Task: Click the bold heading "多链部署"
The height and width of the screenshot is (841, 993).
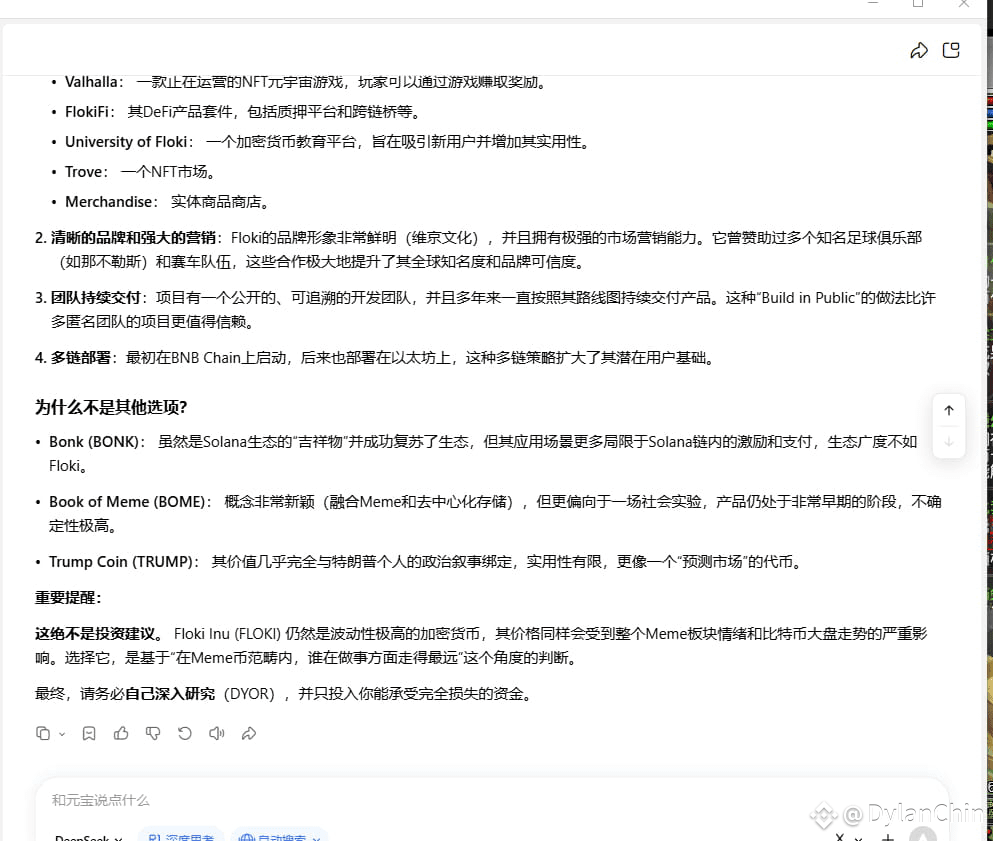Action: pyautogui.click(x=80, y=358)
